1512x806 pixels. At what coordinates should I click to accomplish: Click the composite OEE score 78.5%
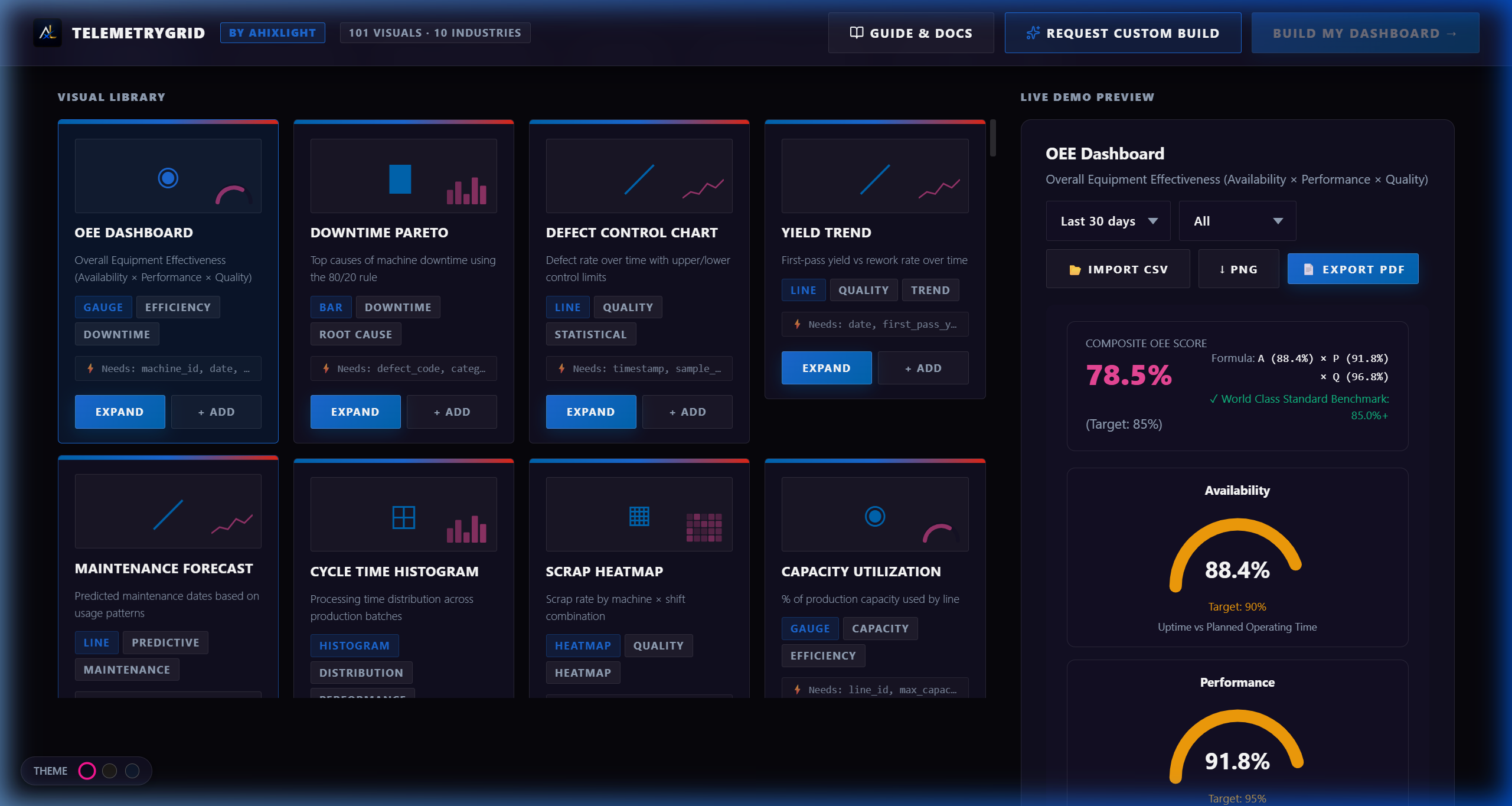coord(1129,375)
